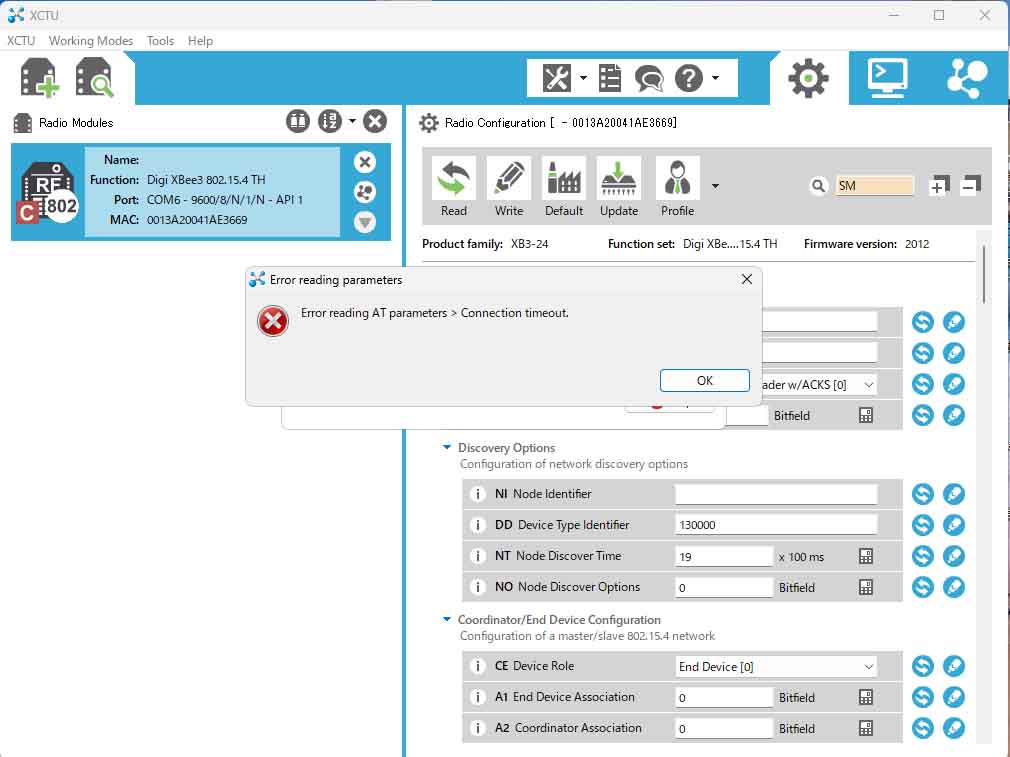
Task: Click the Discover radio modules icon
Action: [x=94, y=77]
